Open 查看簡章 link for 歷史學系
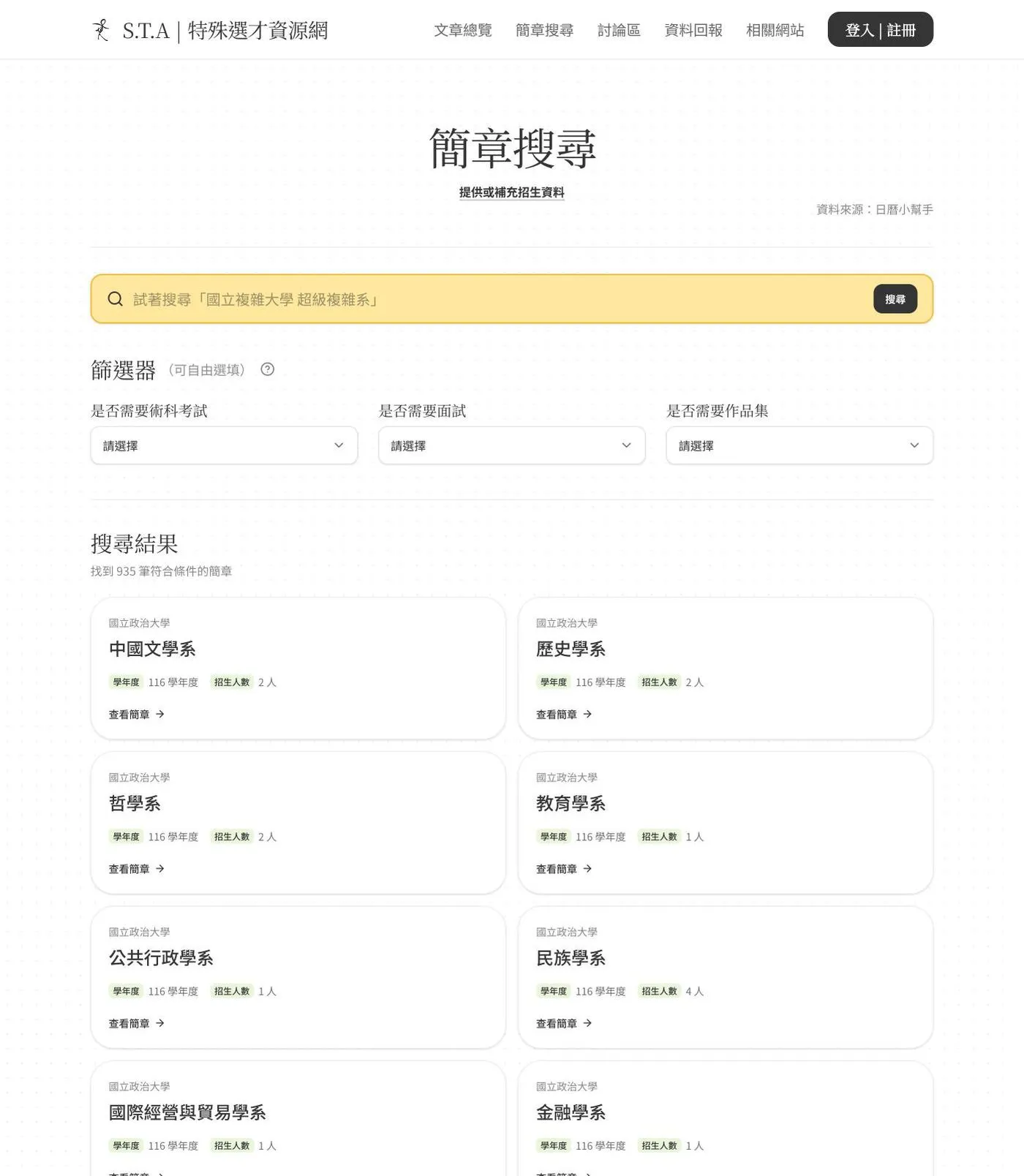 pos(564,715)
